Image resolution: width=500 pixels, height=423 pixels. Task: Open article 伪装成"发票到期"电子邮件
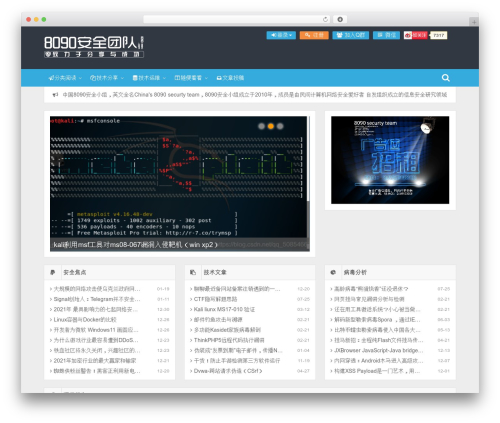coord(238,350)
